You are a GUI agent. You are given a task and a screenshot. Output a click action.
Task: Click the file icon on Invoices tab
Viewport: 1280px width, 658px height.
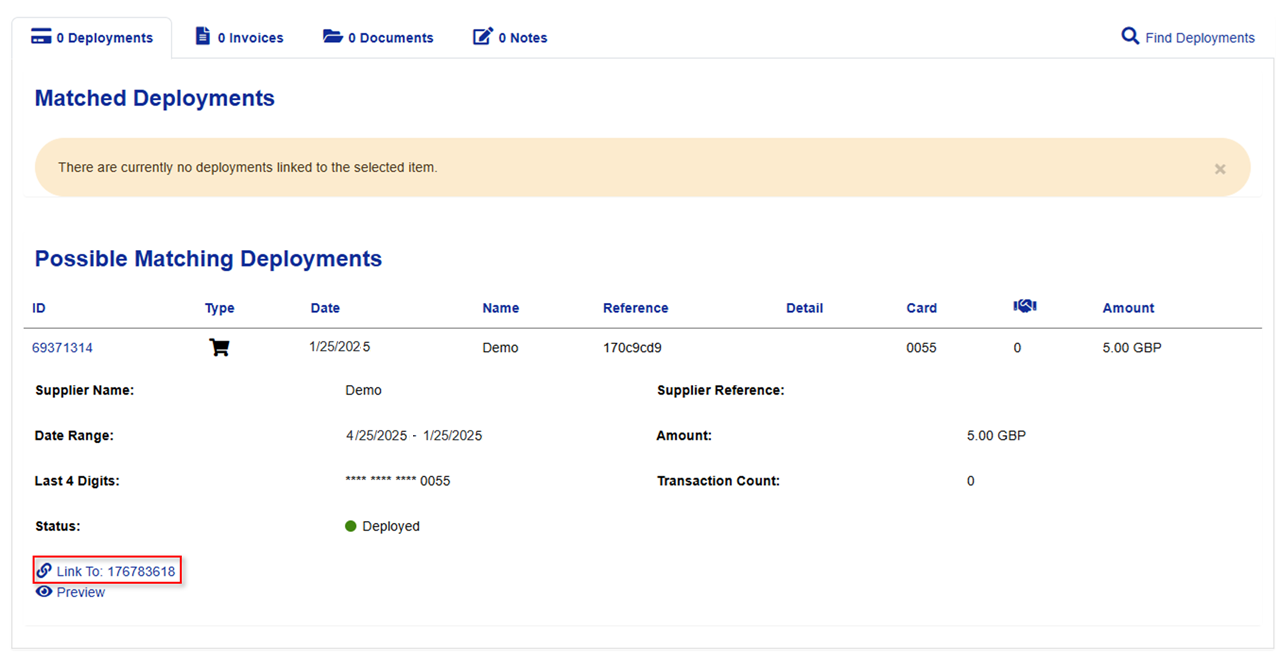coord(203,36)
